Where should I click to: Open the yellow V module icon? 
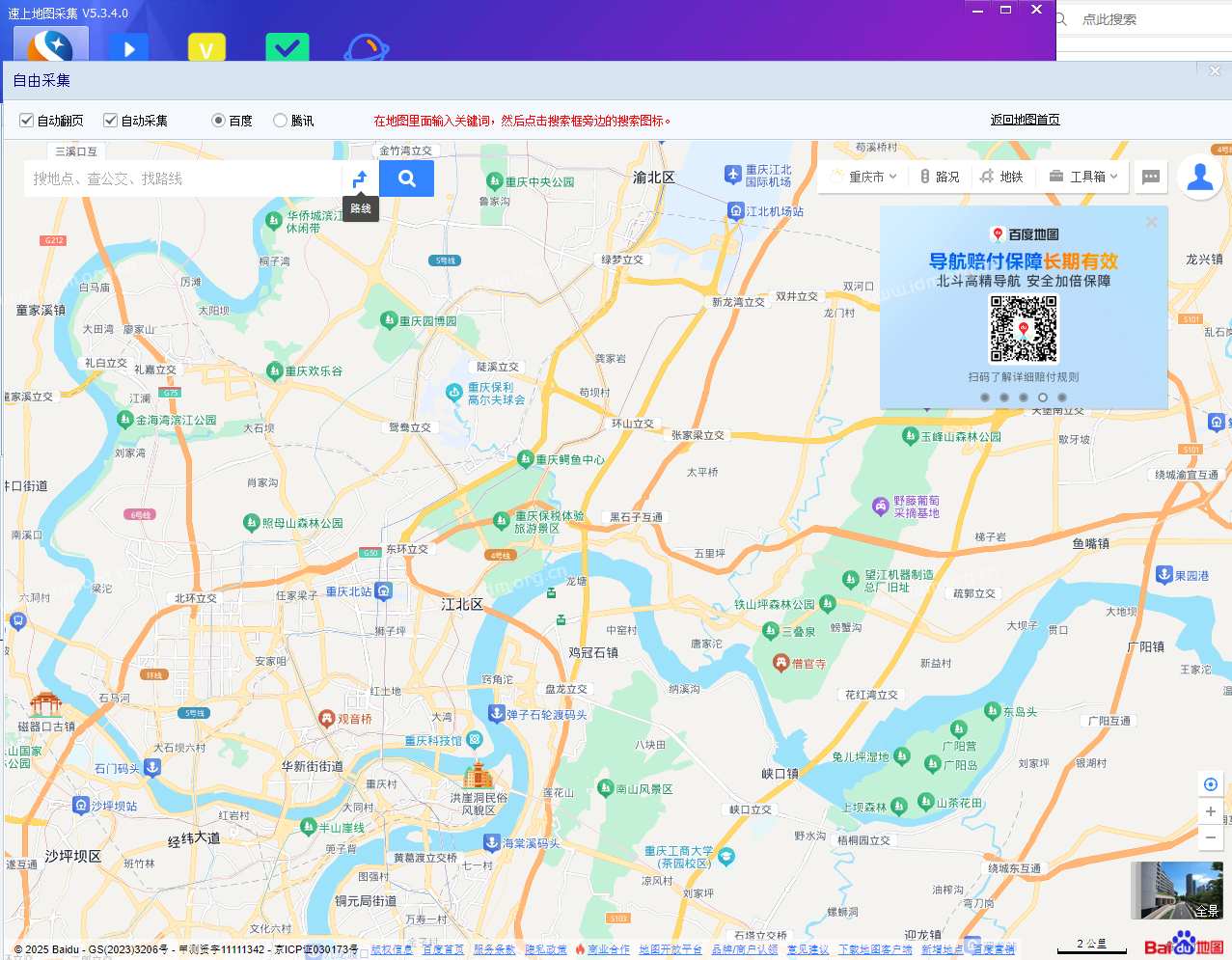206,48
